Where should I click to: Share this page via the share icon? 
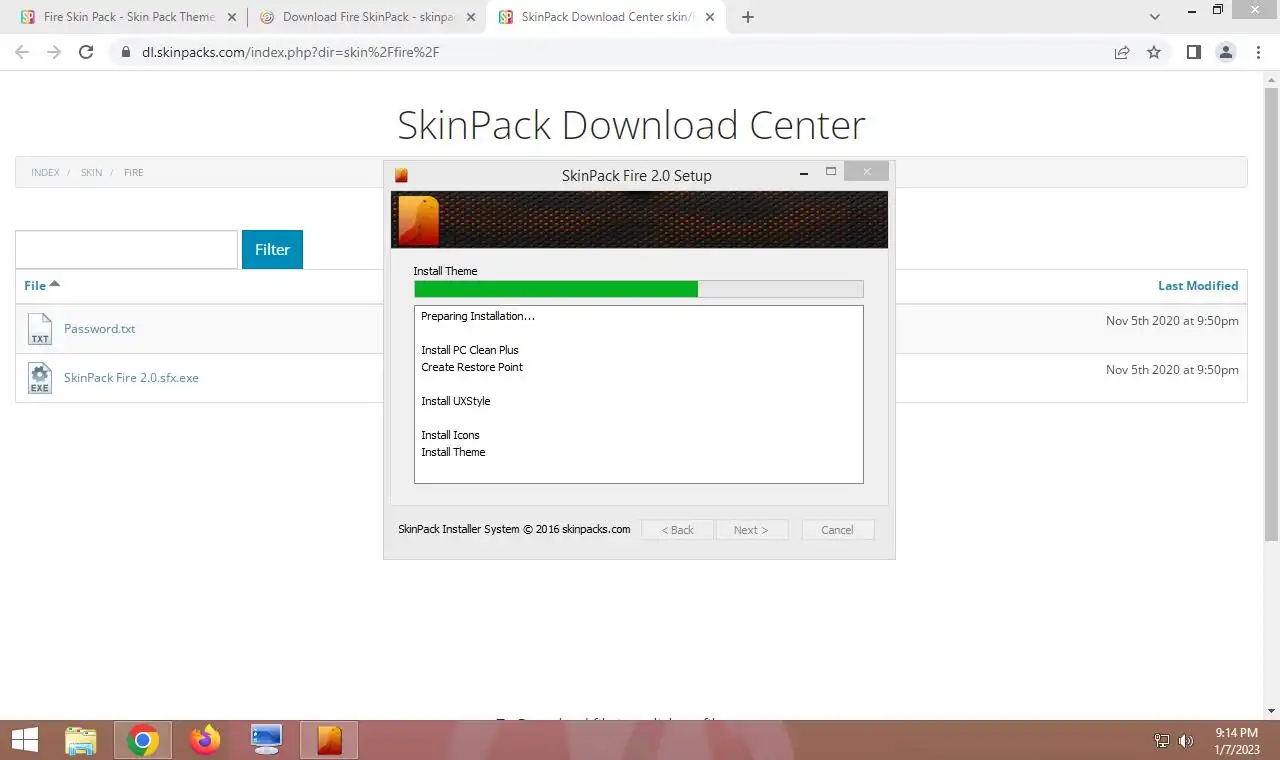(x=1122, y=52)
